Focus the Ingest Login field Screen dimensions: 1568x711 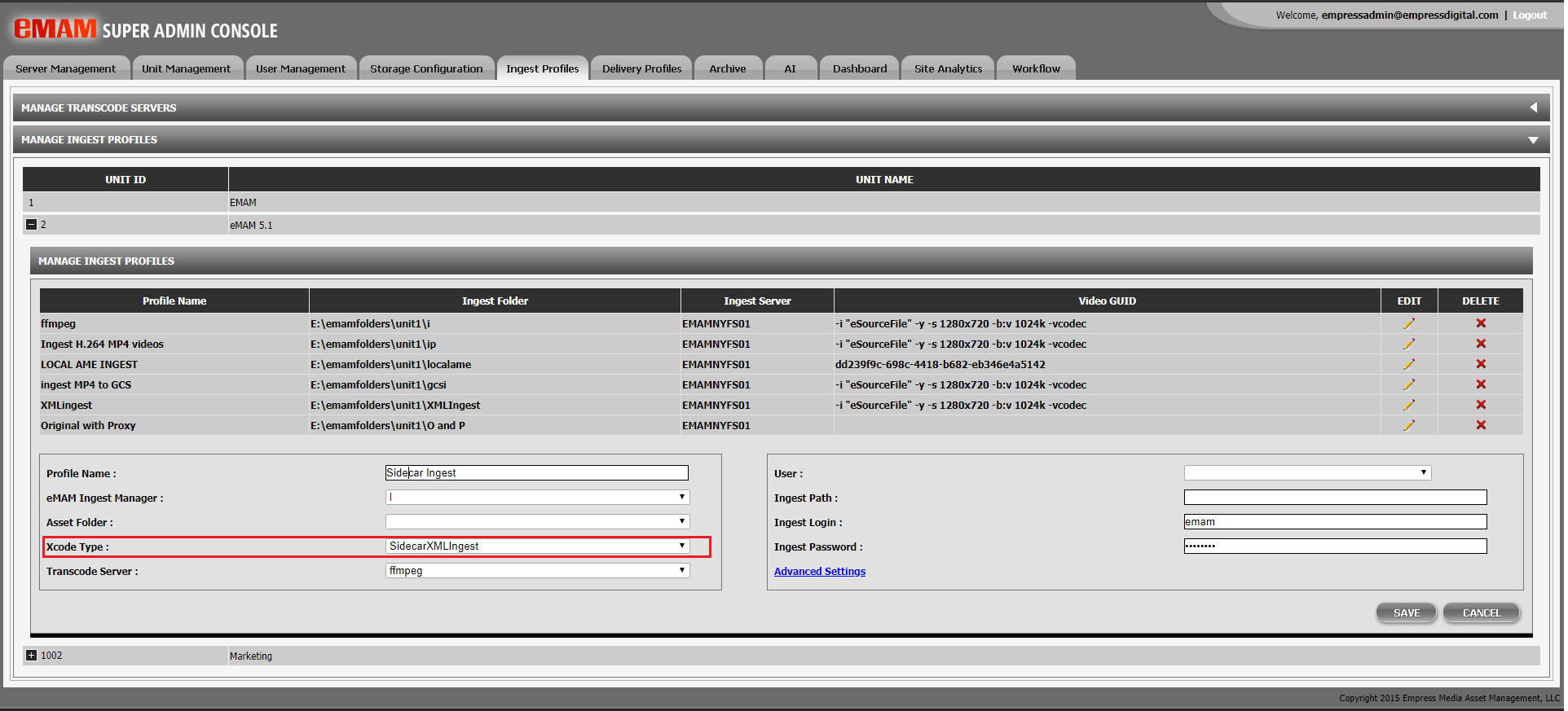click(1336, 521)
